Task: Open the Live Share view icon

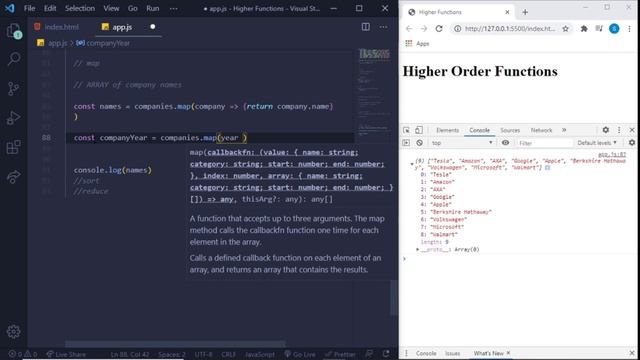Action: coord(13,177)
